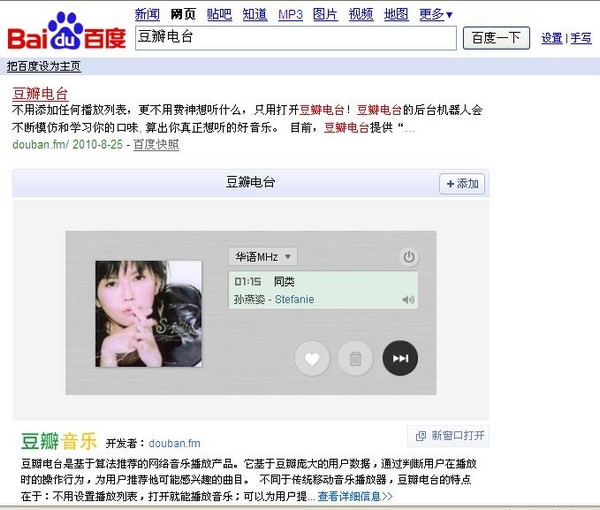Click the 新窗口打开 icon button

(x=449, y=436)
